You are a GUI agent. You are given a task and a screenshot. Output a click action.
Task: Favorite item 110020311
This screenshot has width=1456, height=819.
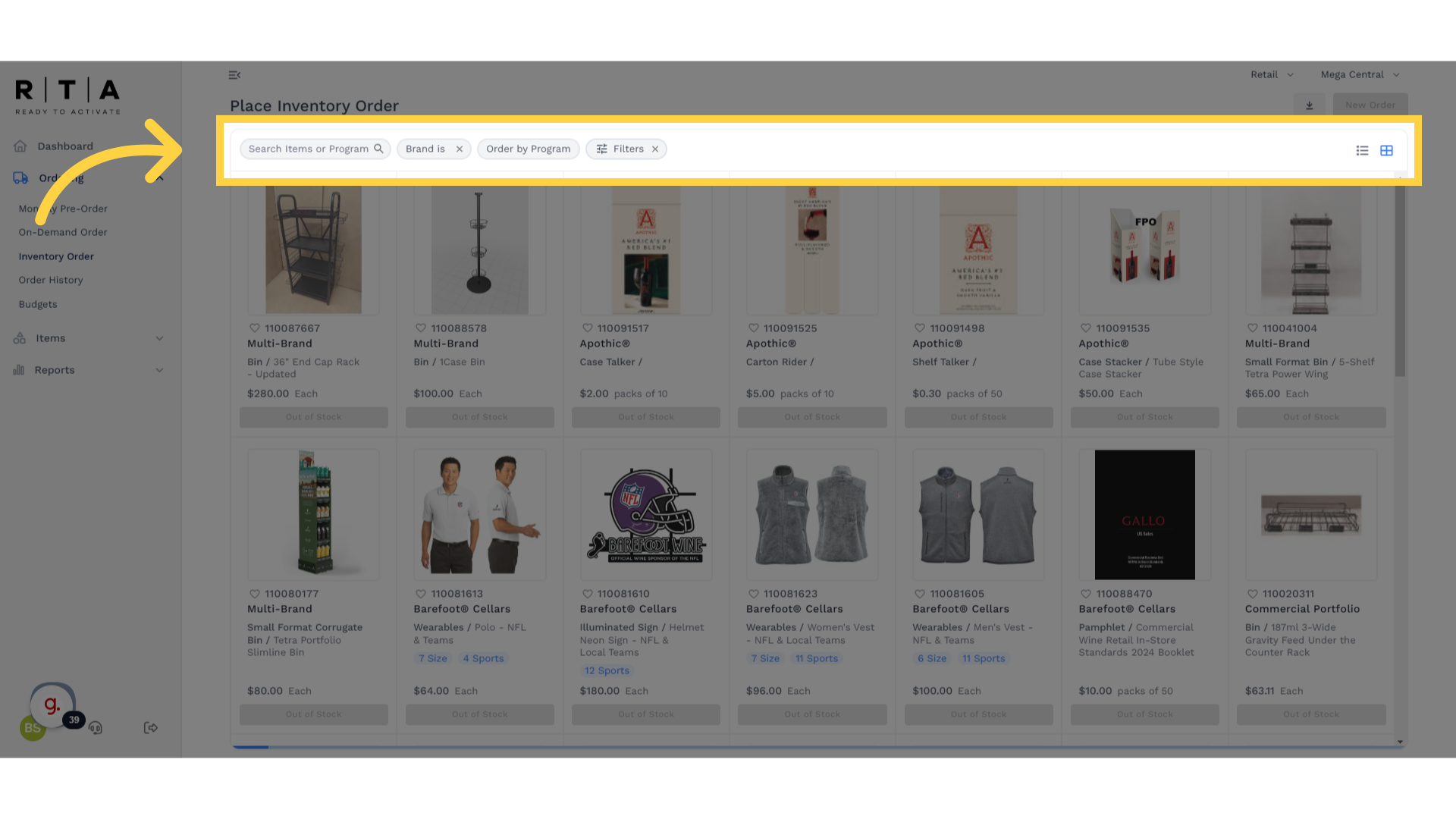[x=1253, y=594]
